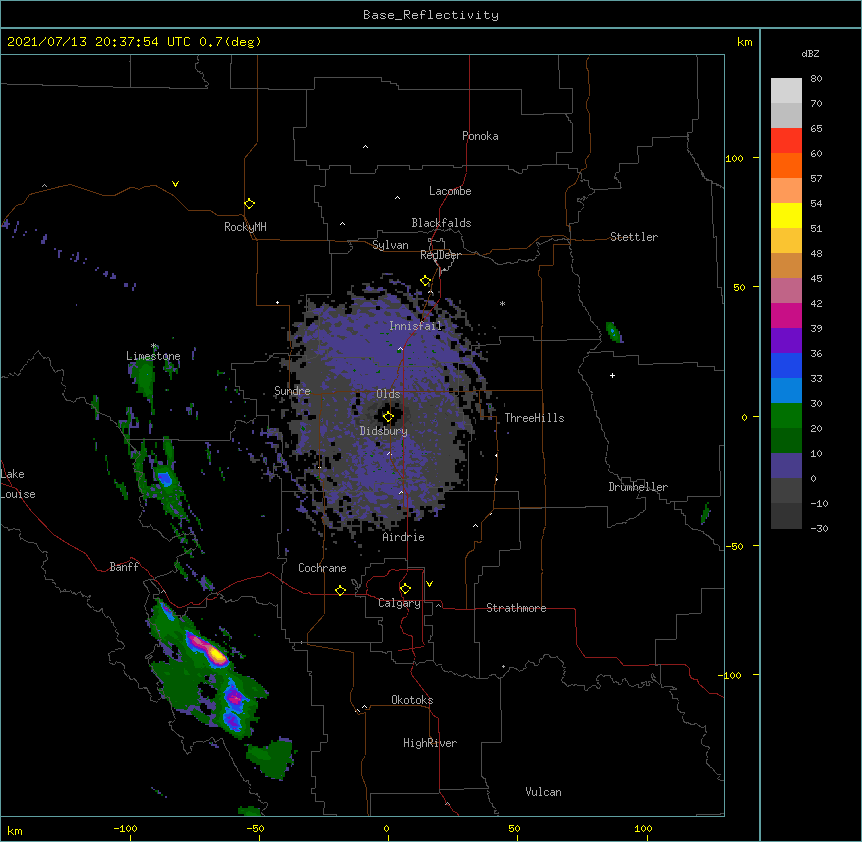Viewport: 862px width, 842px height.
Task: Click the ThreeHills town label
Action: 534,418
